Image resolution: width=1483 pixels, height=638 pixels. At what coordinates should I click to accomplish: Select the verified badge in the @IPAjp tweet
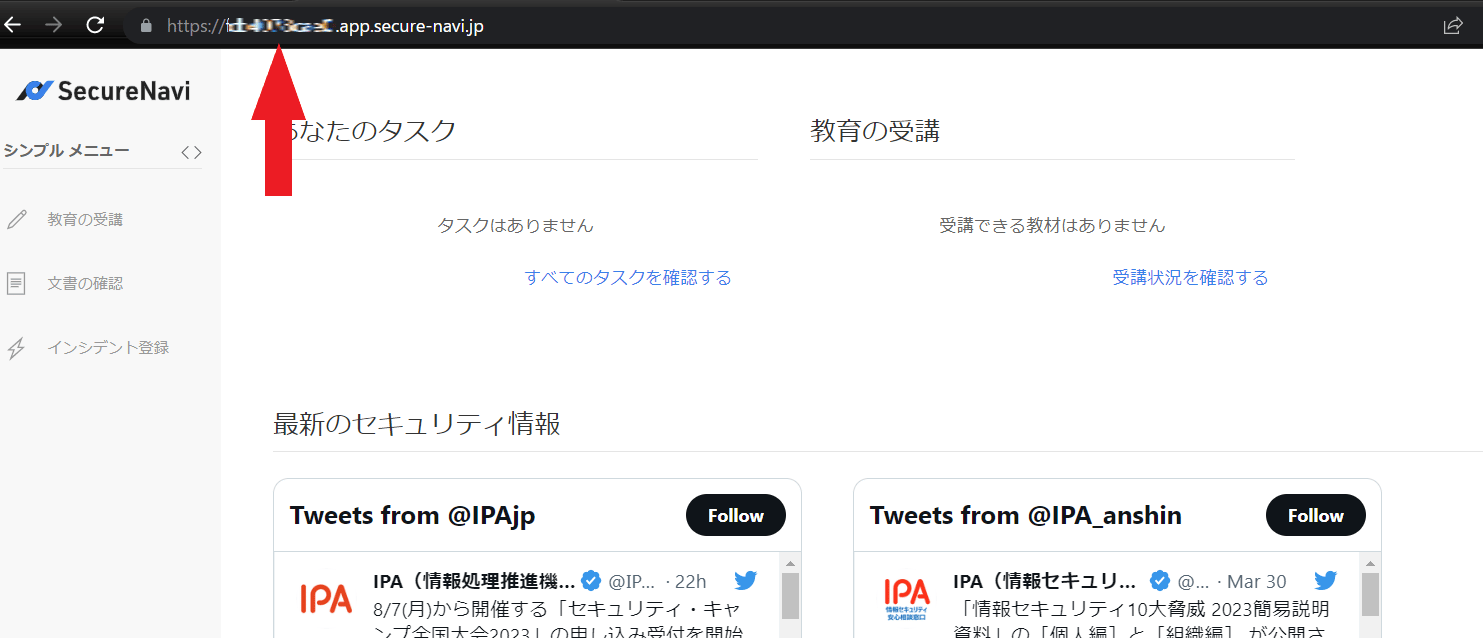[591, 581]
